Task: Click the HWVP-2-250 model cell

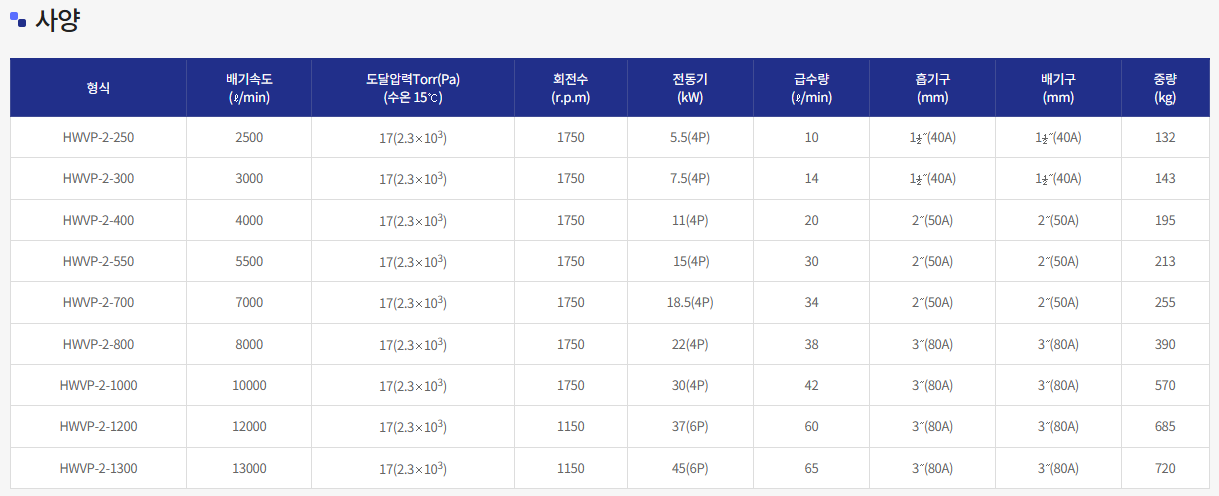Action: point(98,137)
